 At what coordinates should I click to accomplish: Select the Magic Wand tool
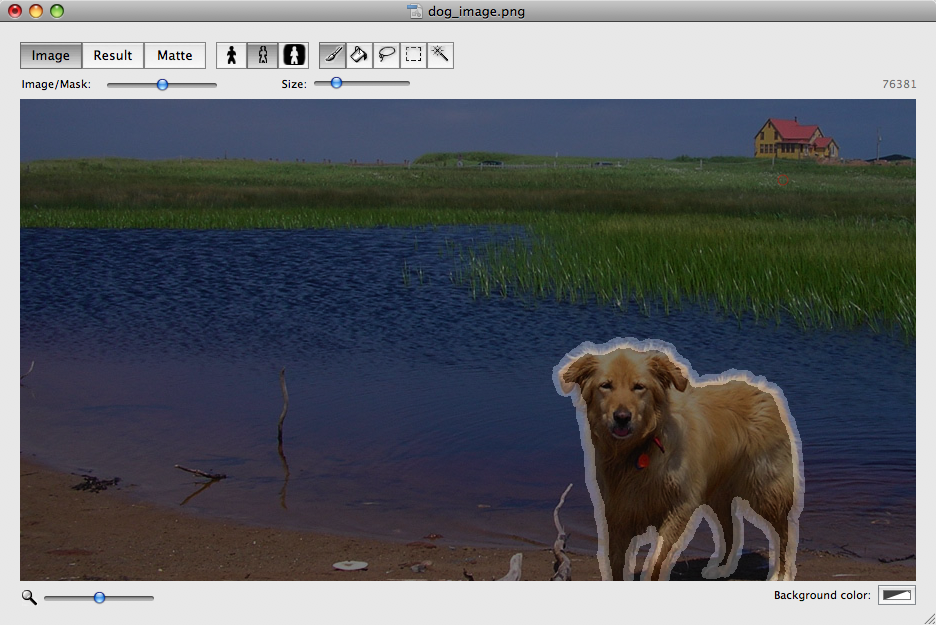click(440, 55)
